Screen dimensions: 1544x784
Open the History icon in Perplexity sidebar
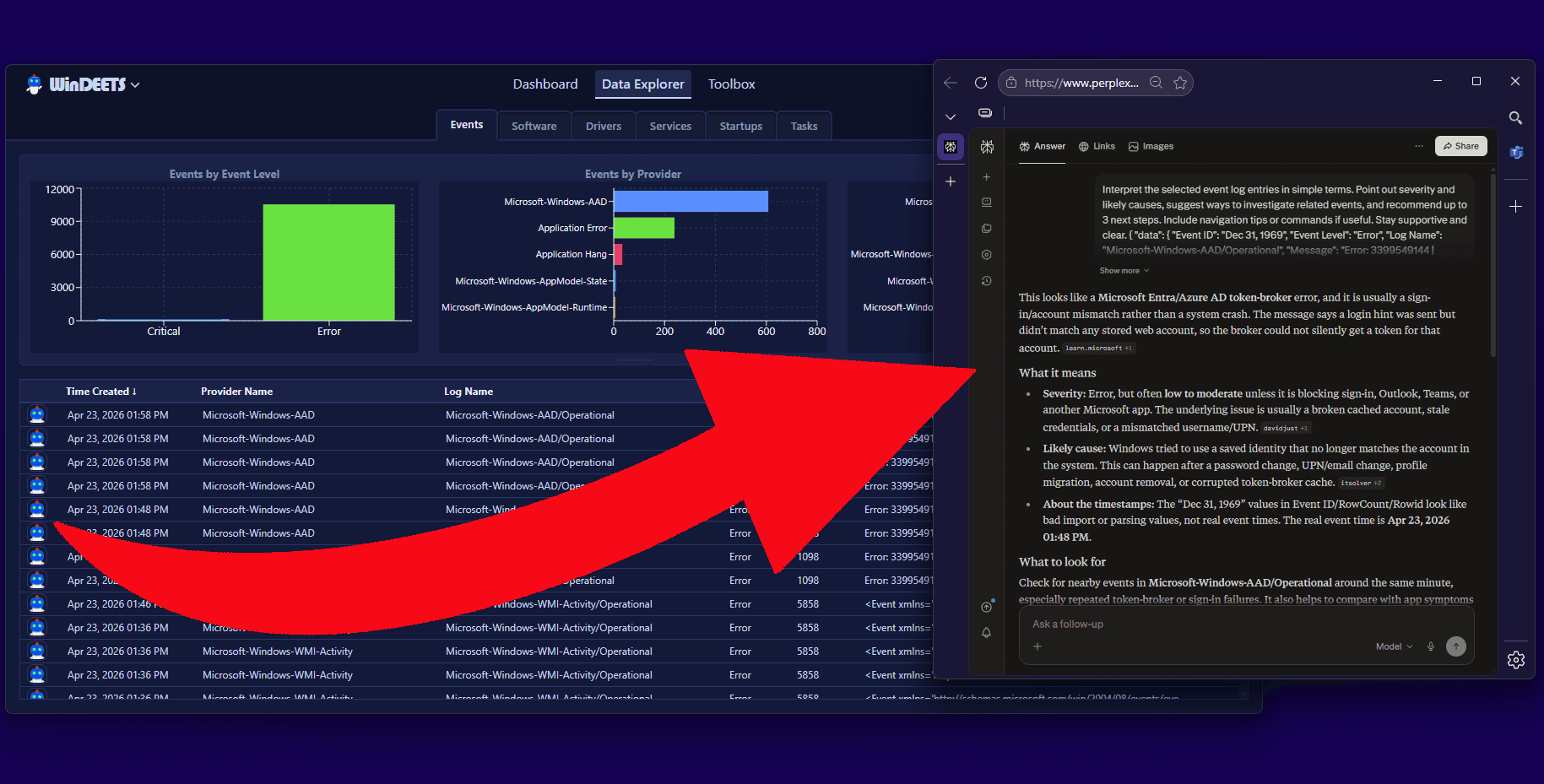(987, 281)
